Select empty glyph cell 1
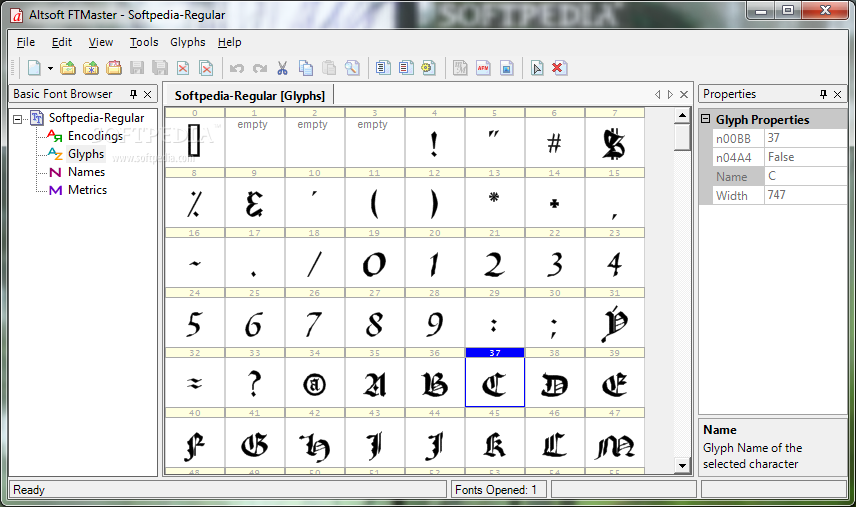 [x=254, y=138]
